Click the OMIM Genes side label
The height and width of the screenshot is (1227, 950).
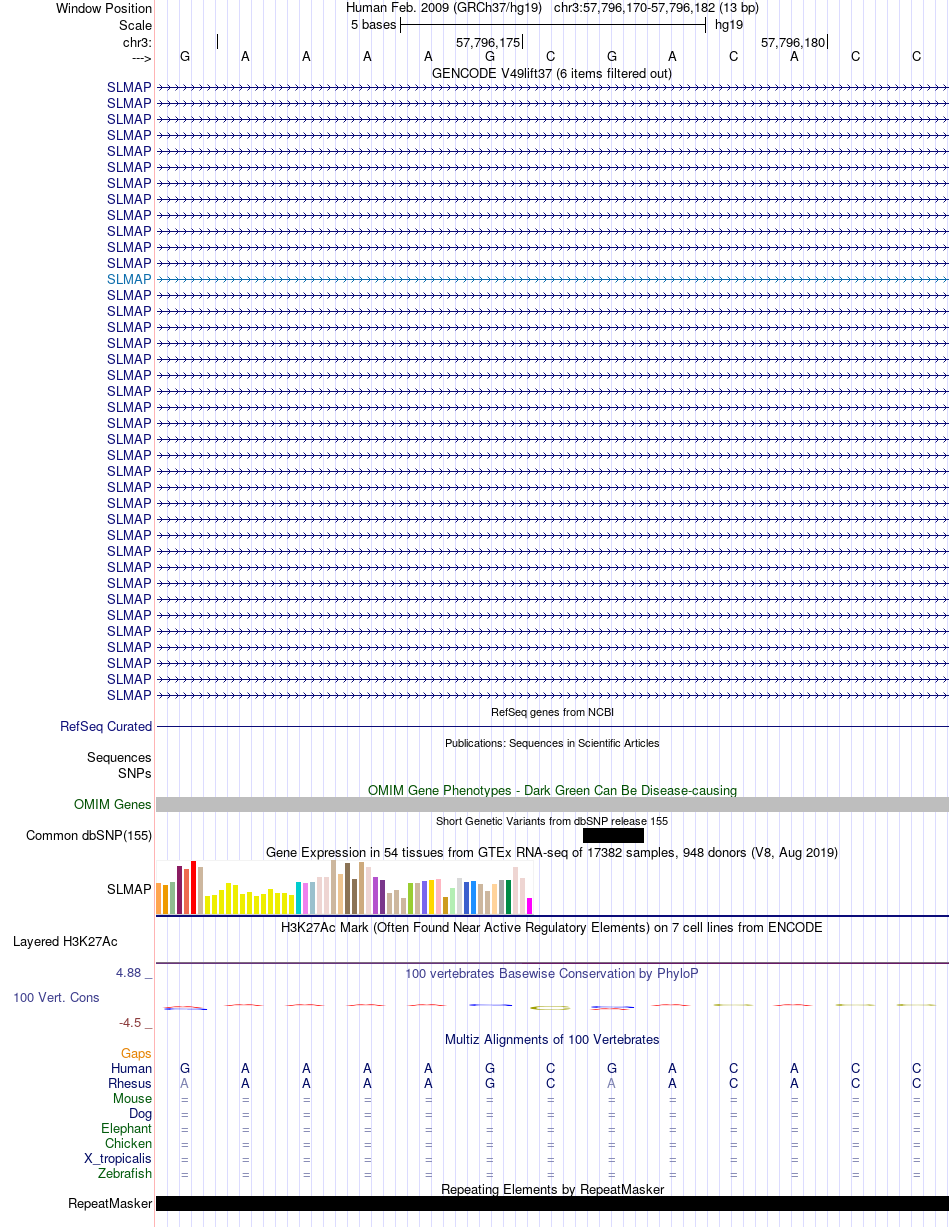113,804
